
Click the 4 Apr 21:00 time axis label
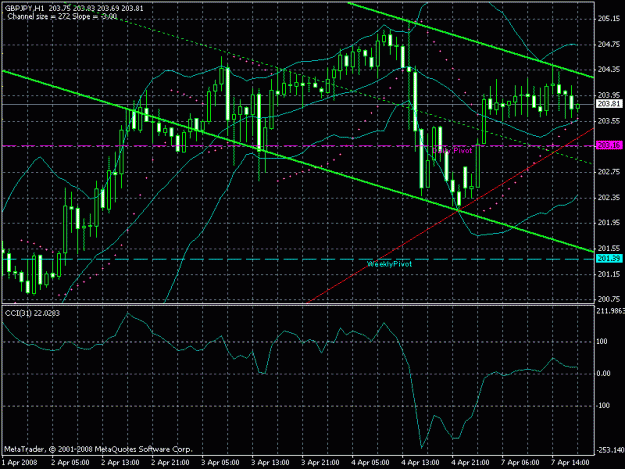click(470, 463)
